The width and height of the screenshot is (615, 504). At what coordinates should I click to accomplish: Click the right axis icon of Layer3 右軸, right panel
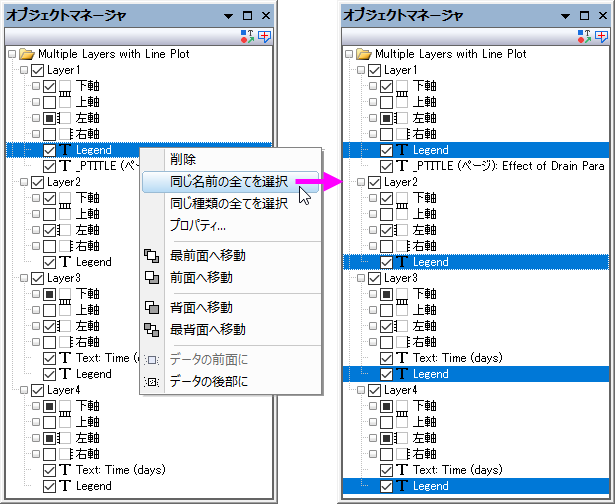tap(403, 342)
